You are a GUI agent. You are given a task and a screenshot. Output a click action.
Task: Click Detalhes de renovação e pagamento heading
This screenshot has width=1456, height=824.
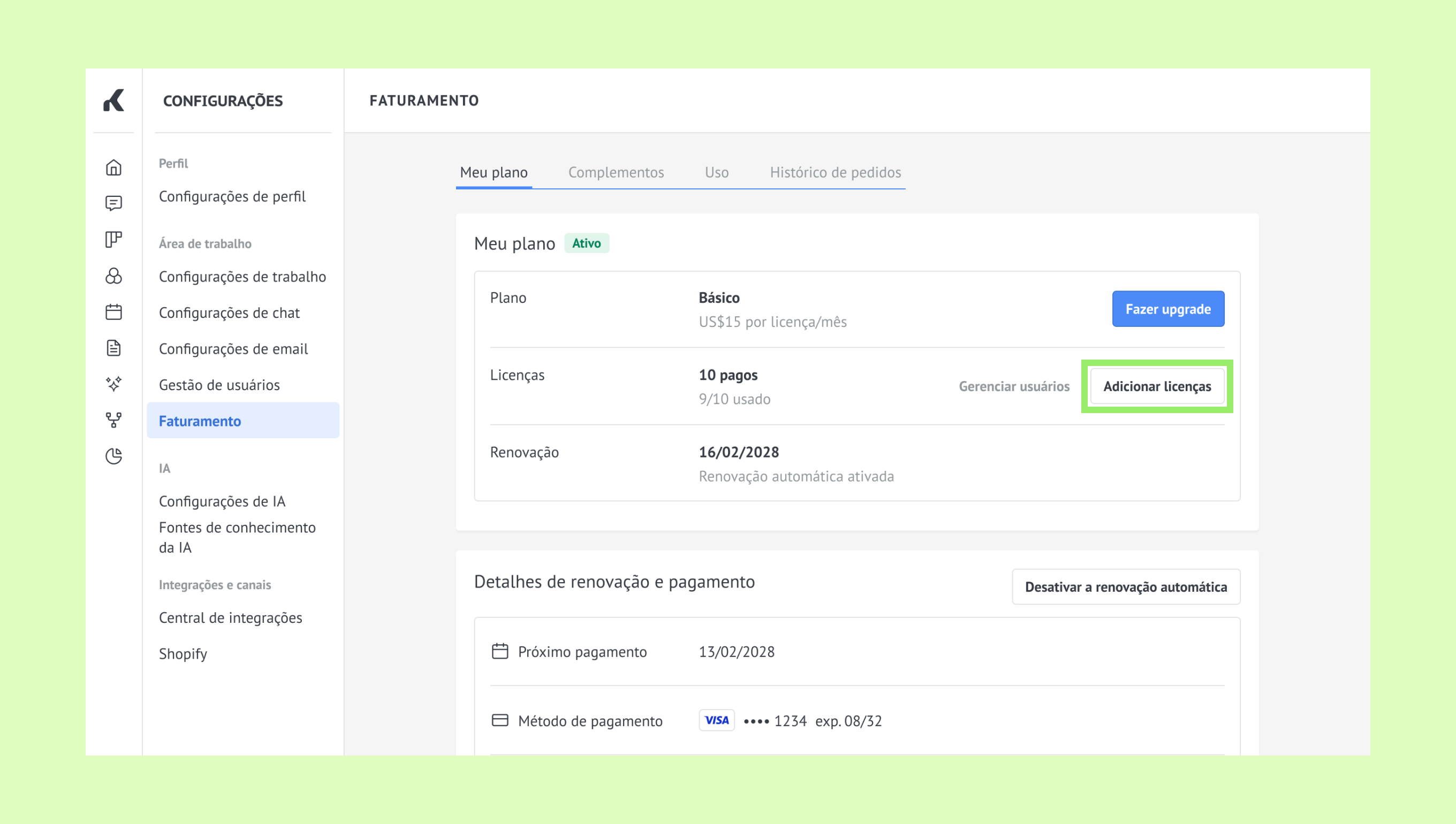coord(614,582)
